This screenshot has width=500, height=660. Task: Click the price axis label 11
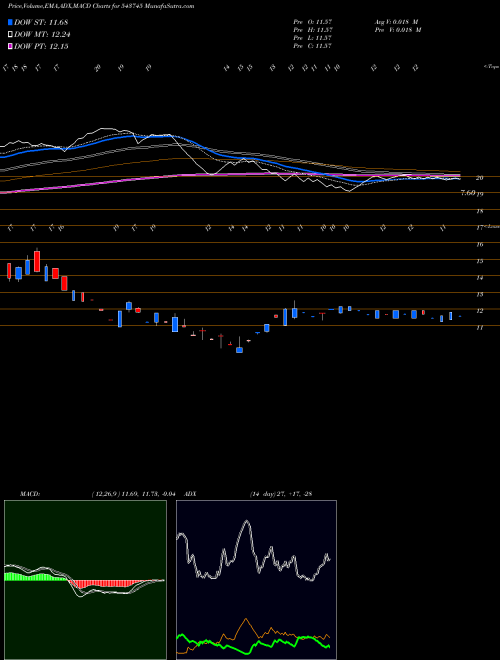(479, 327)
